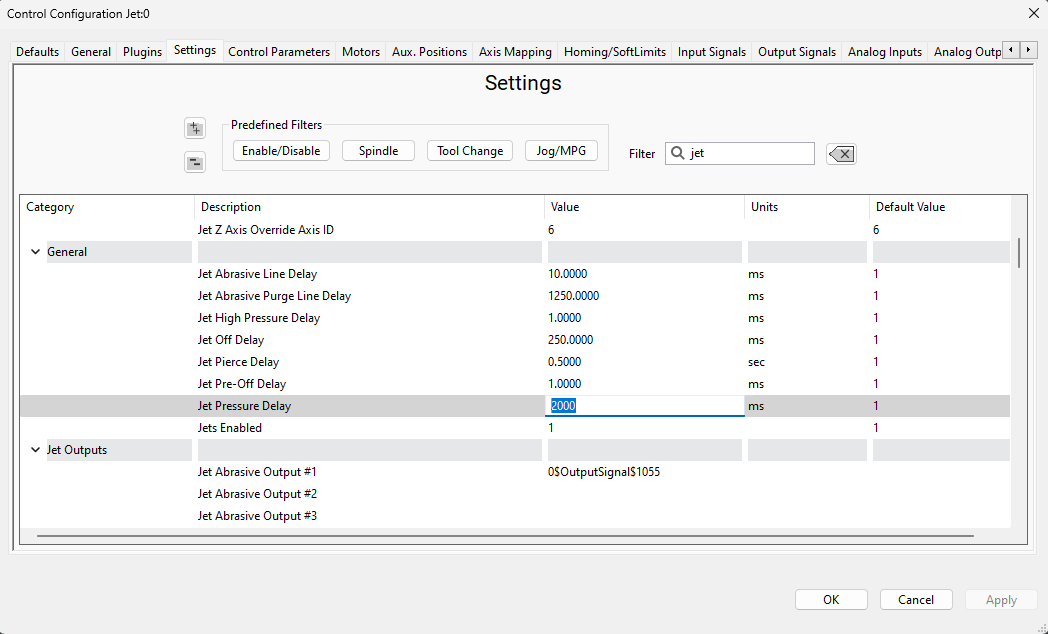Click the expand all categories plus icon
Screen dimensions: 1048x634
coord(195,129)
